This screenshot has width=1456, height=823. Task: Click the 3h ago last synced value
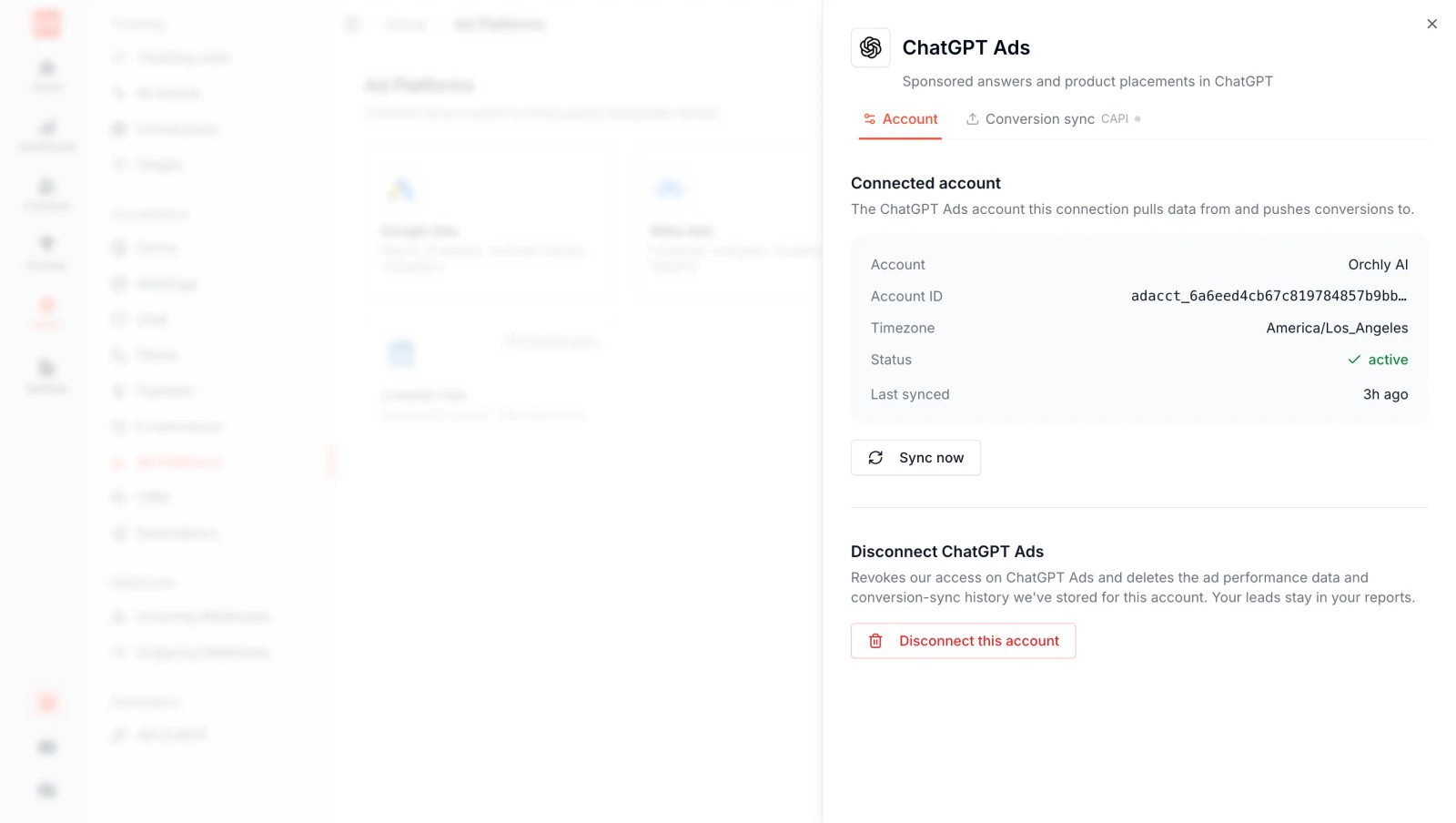click(1385, 394)
